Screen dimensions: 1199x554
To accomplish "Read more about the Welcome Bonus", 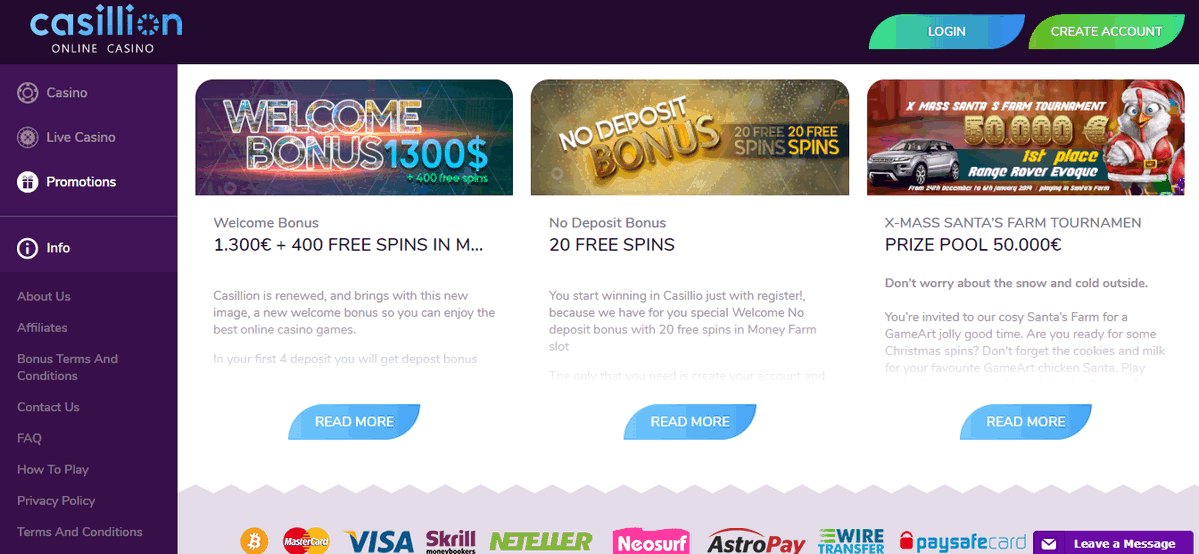I will coord(354,422).
